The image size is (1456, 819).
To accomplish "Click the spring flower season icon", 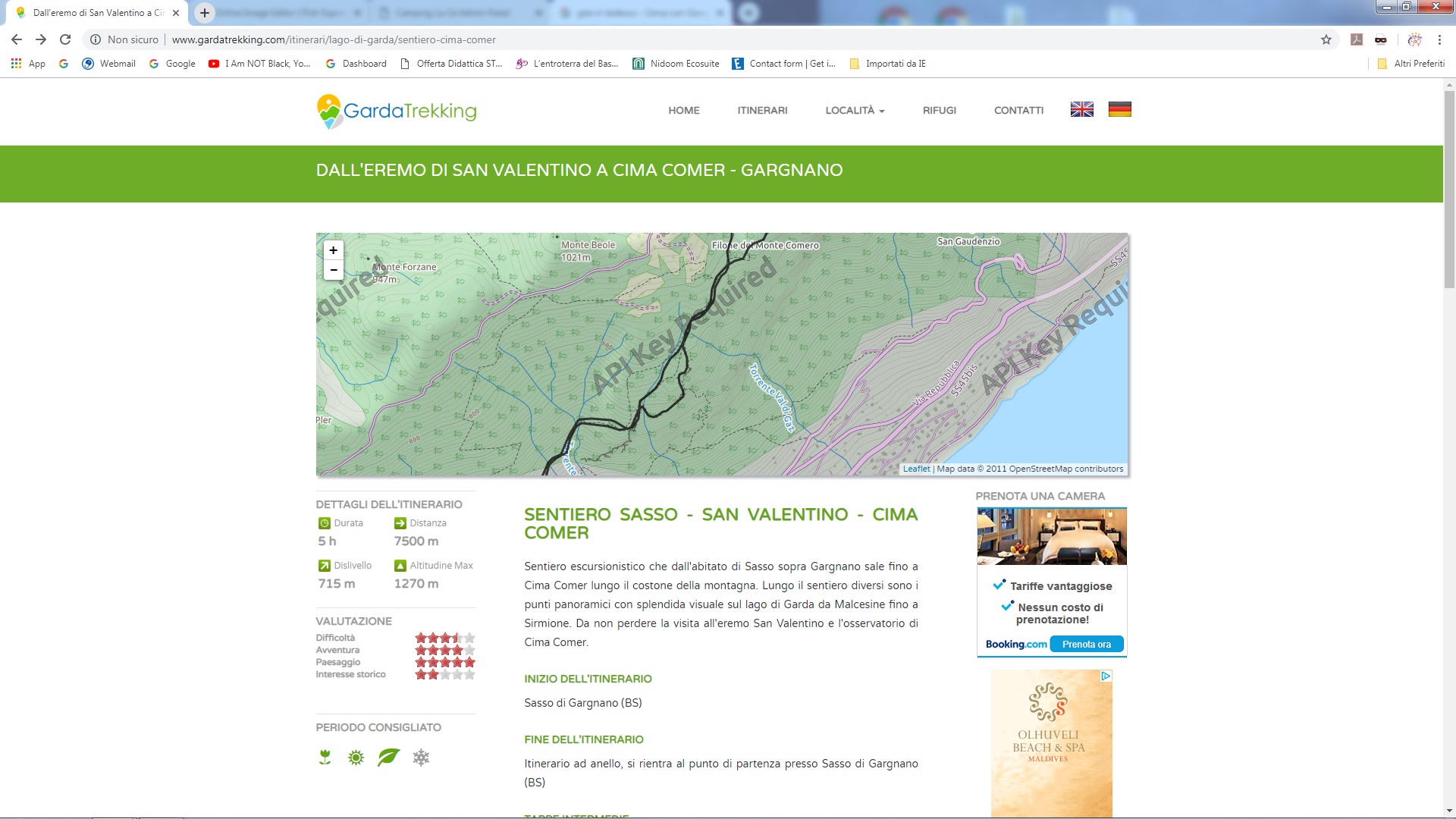I will [x=325, y=757].
